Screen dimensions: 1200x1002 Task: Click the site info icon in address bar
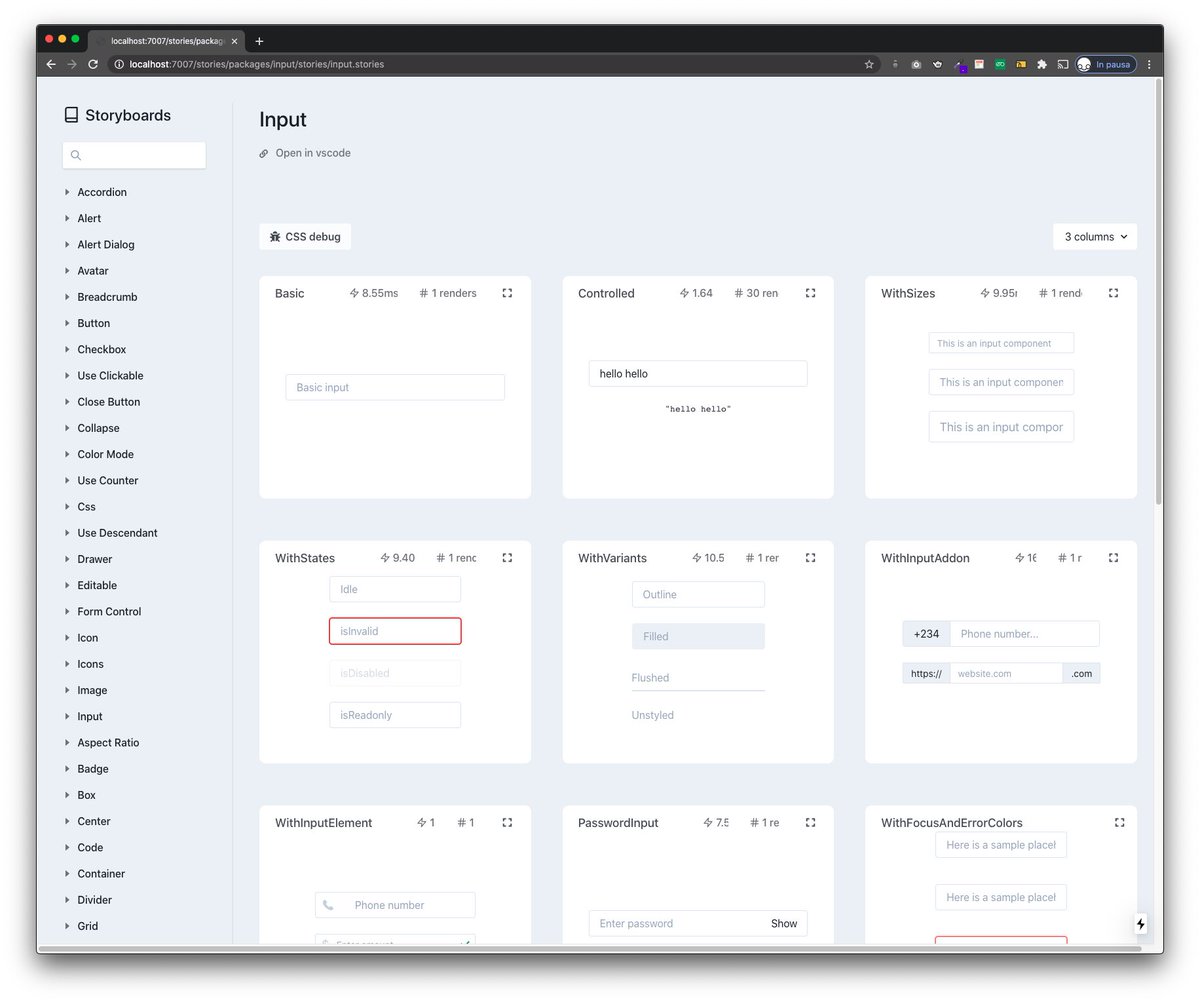119,64
